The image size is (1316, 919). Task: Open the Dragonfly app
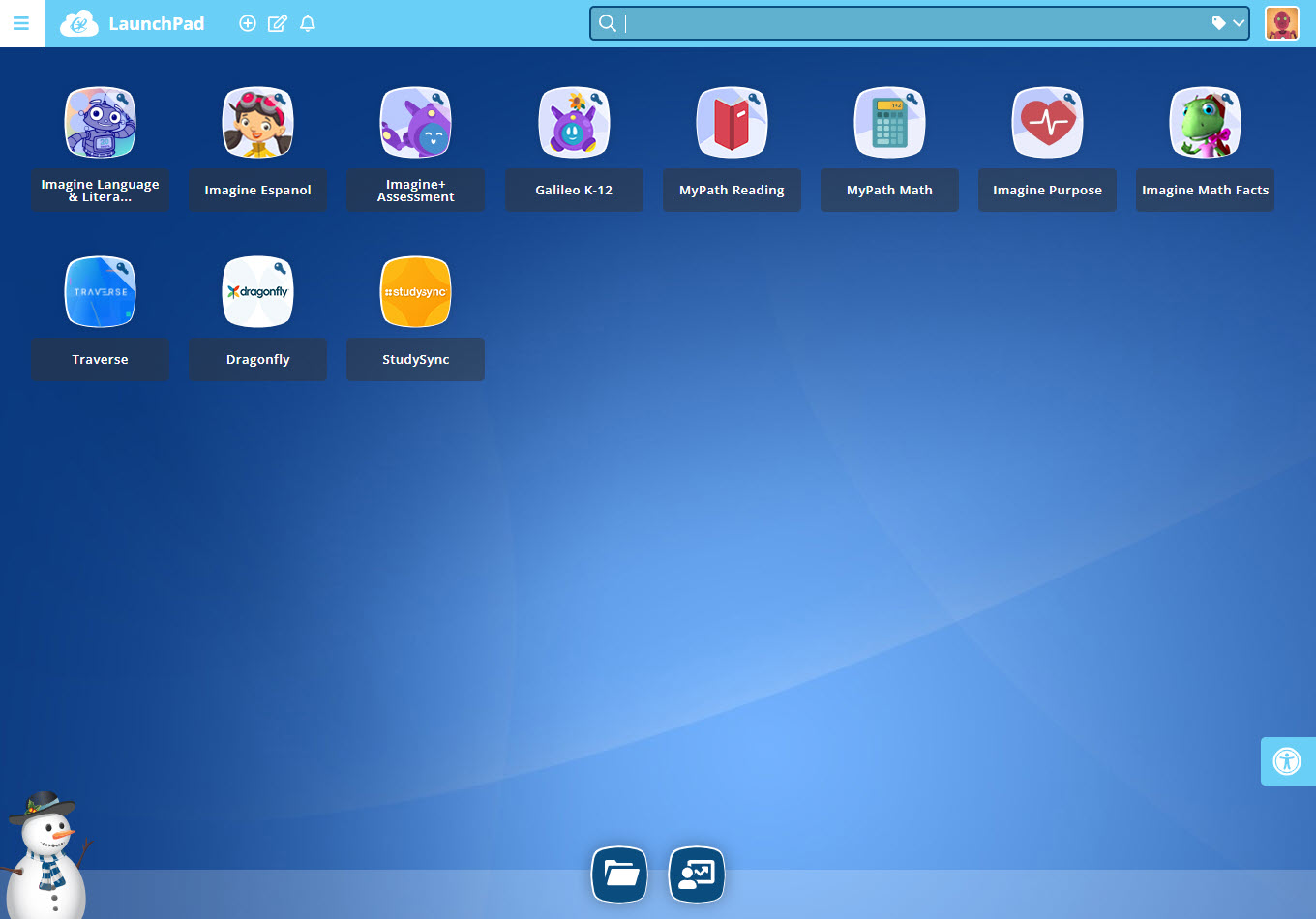point(257,291)
